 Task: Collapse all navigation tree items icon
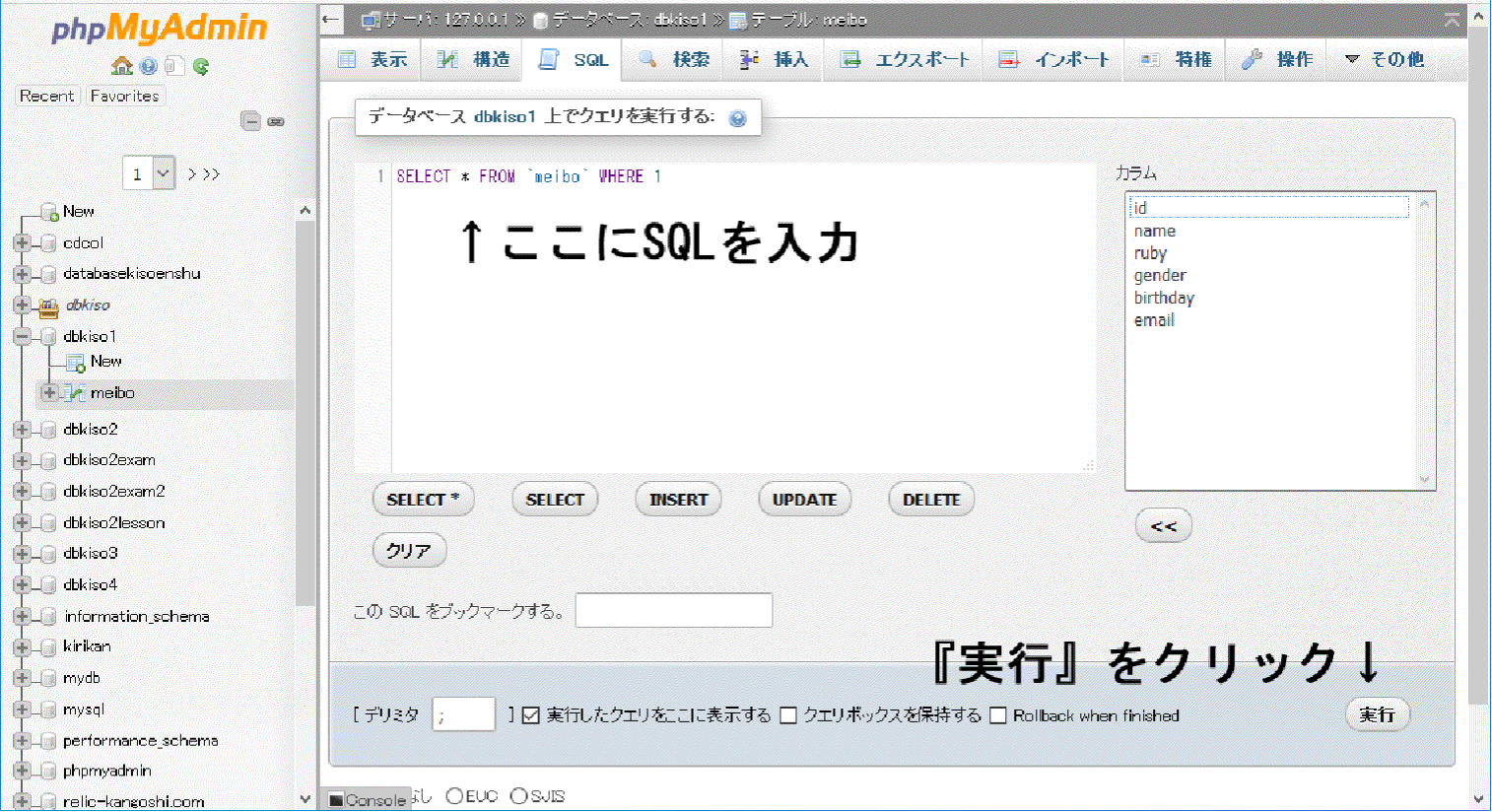pyautogui.click(x=251, y=121)
